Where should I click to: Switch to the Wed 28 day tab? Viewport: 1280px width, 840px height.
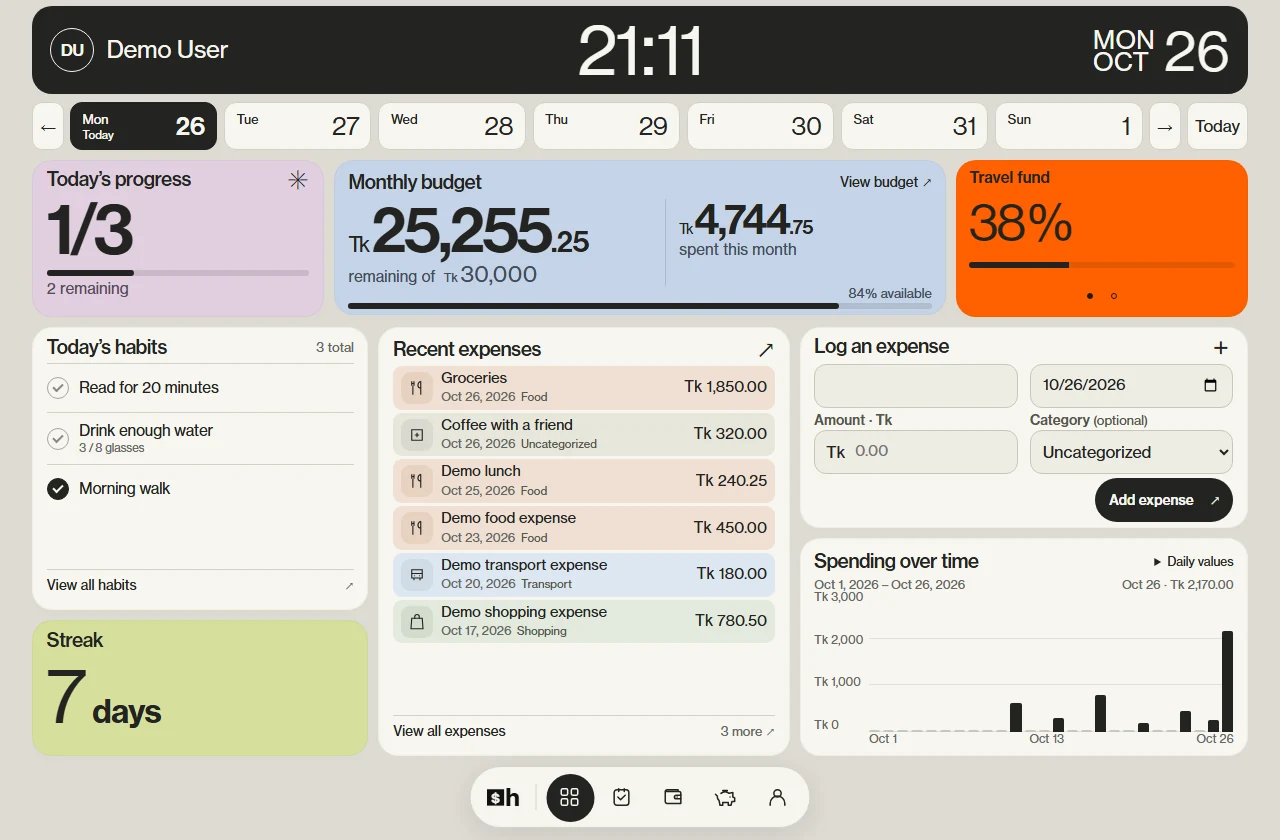452,126
